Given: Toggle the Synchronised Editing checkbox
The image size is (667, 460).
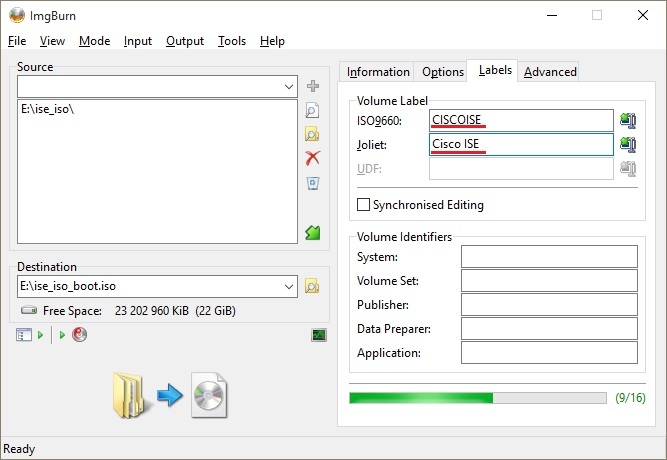Looking at the screenshot, I should pos(363,205).
